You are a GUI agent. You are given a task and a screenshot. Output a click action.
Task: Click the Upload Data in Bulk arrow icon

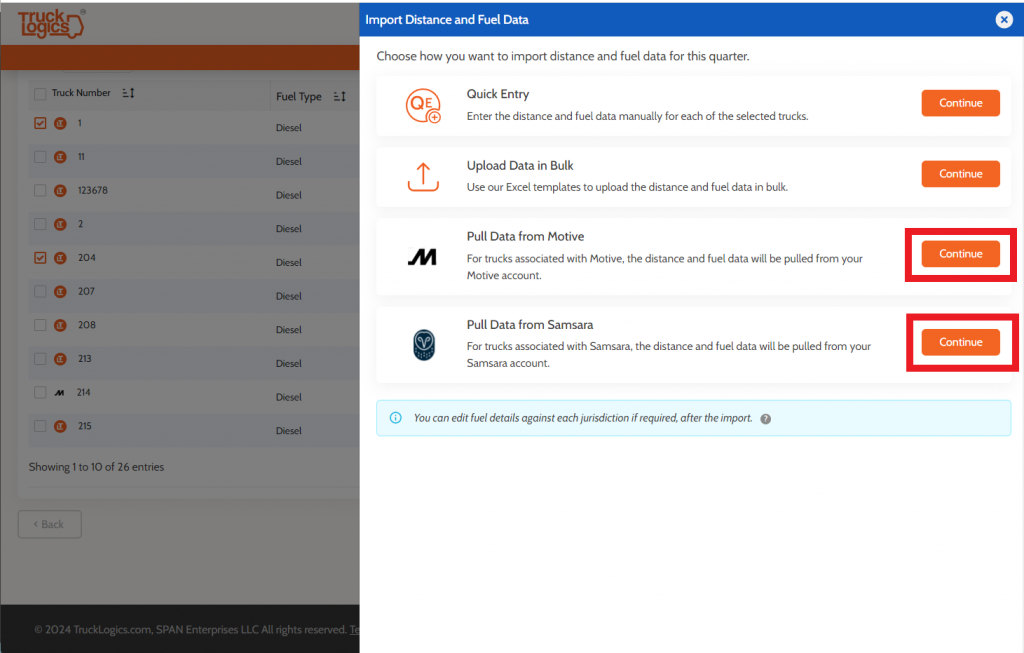pyautogui.click(x=423, y=176)
